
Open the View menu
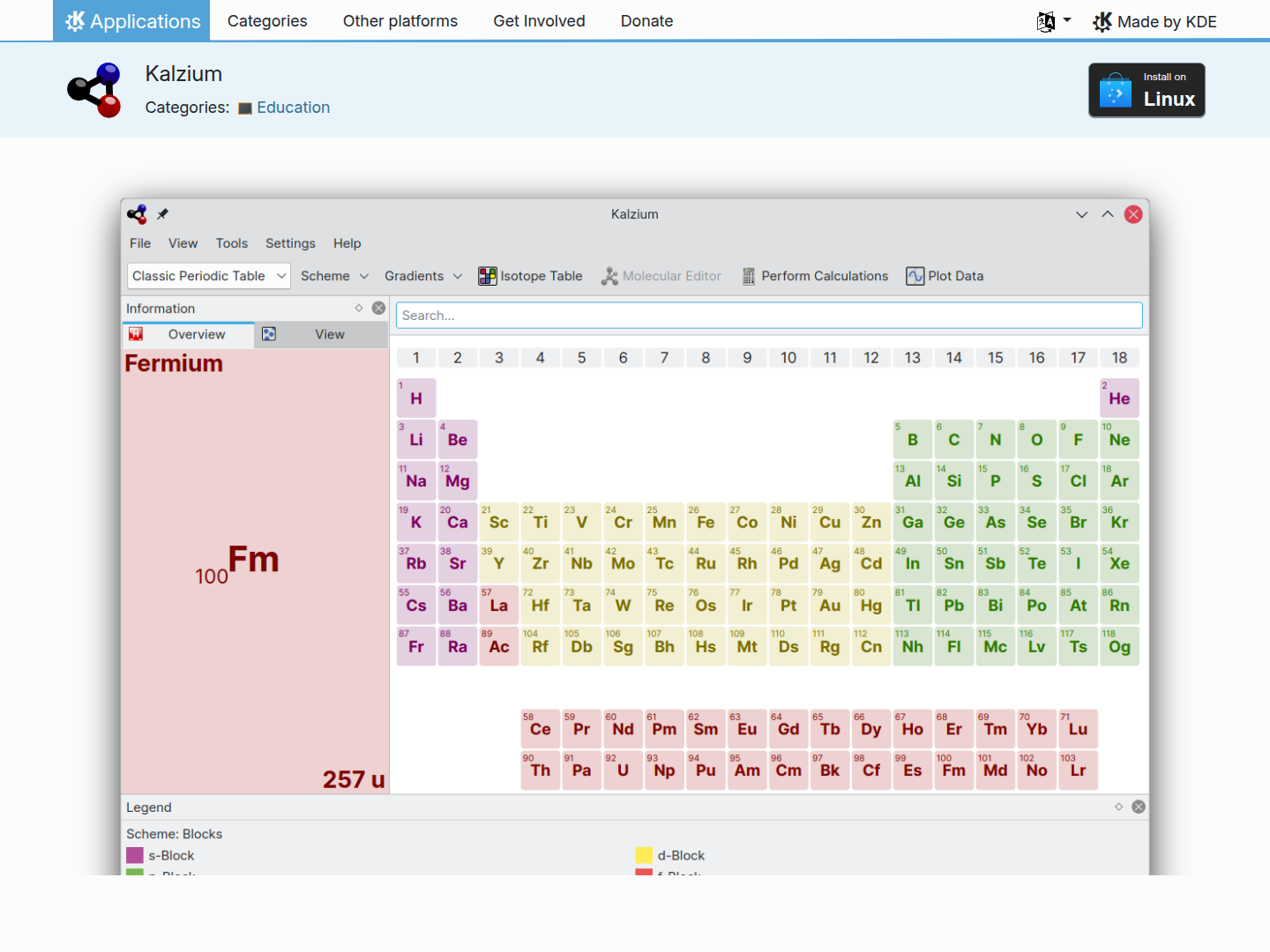click(183, 243)
